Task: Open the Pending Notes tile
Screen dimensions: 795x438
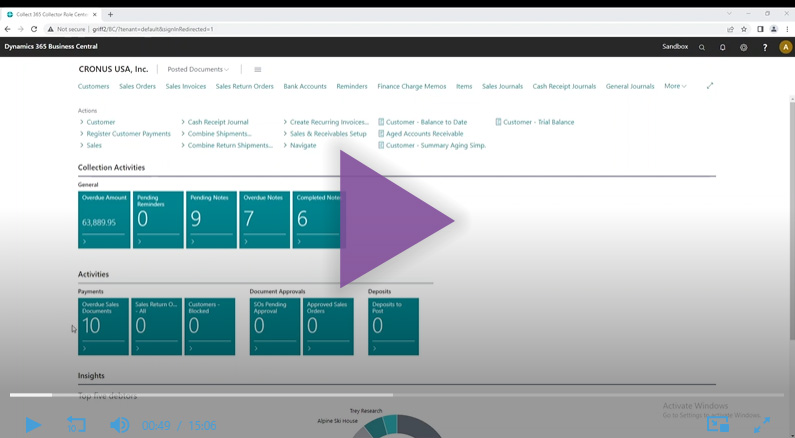Action: point(211,220)
